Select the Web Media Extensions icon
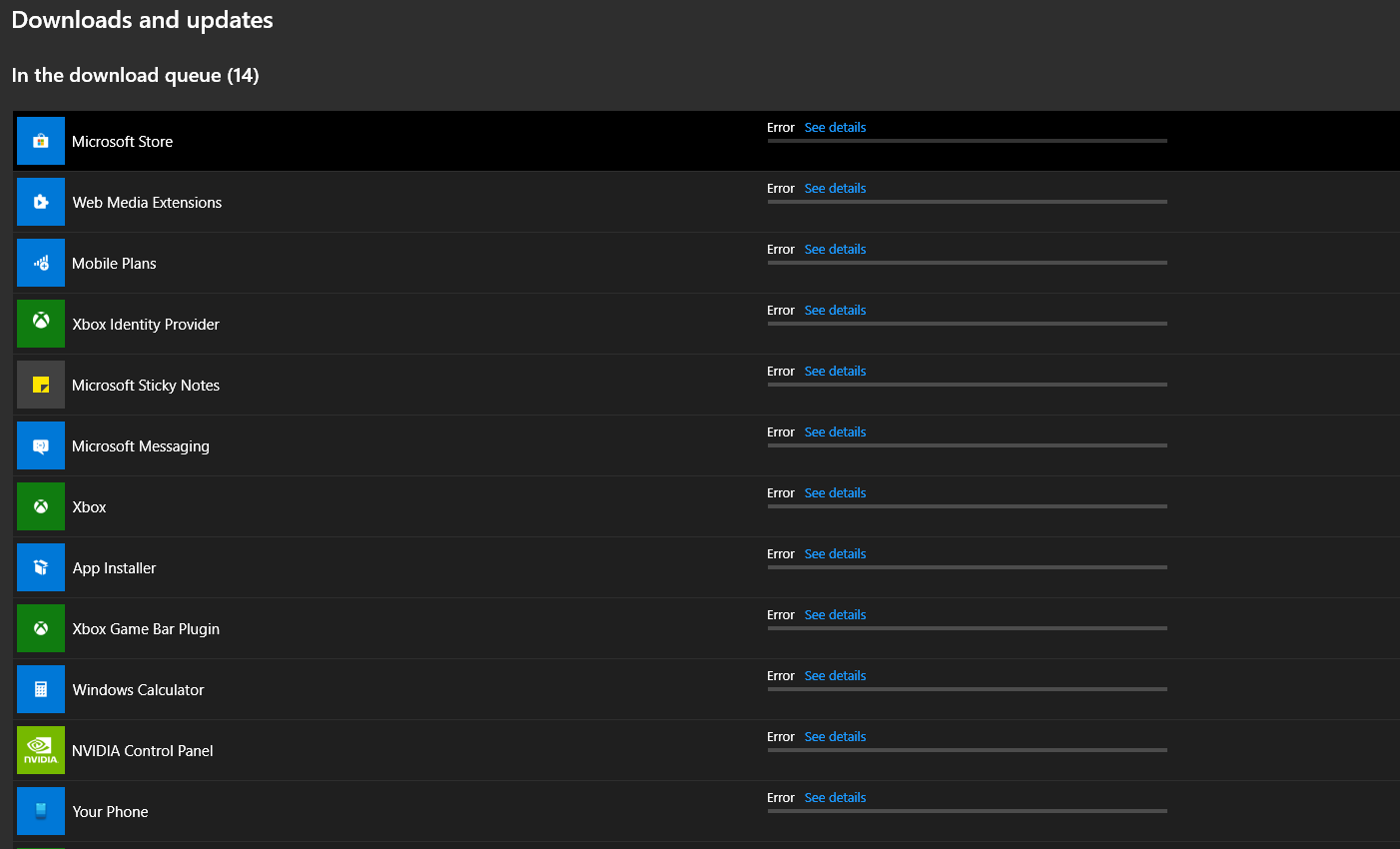The width and height of the screenshot is (1400, 849). [x=40, y=202]
